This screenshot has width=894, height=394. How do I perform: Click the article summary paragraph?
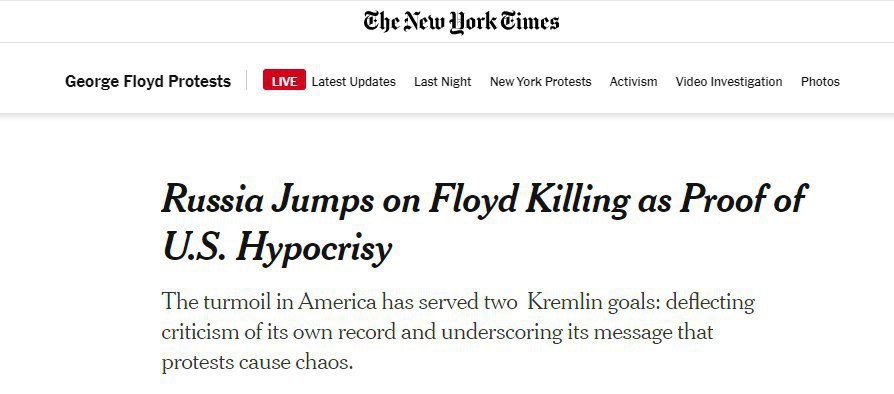(x=458, y=332)
